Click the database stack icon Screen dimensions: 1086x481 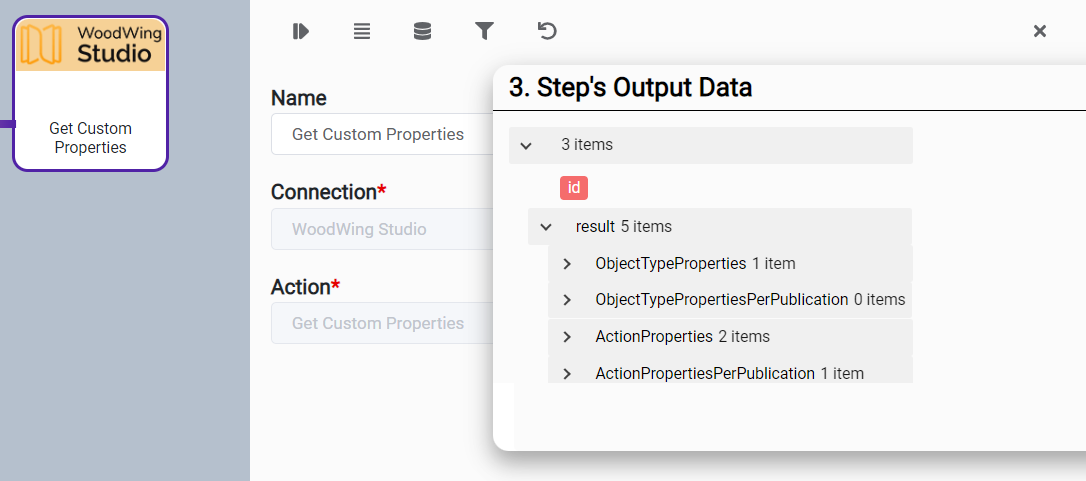pos(423,31)
